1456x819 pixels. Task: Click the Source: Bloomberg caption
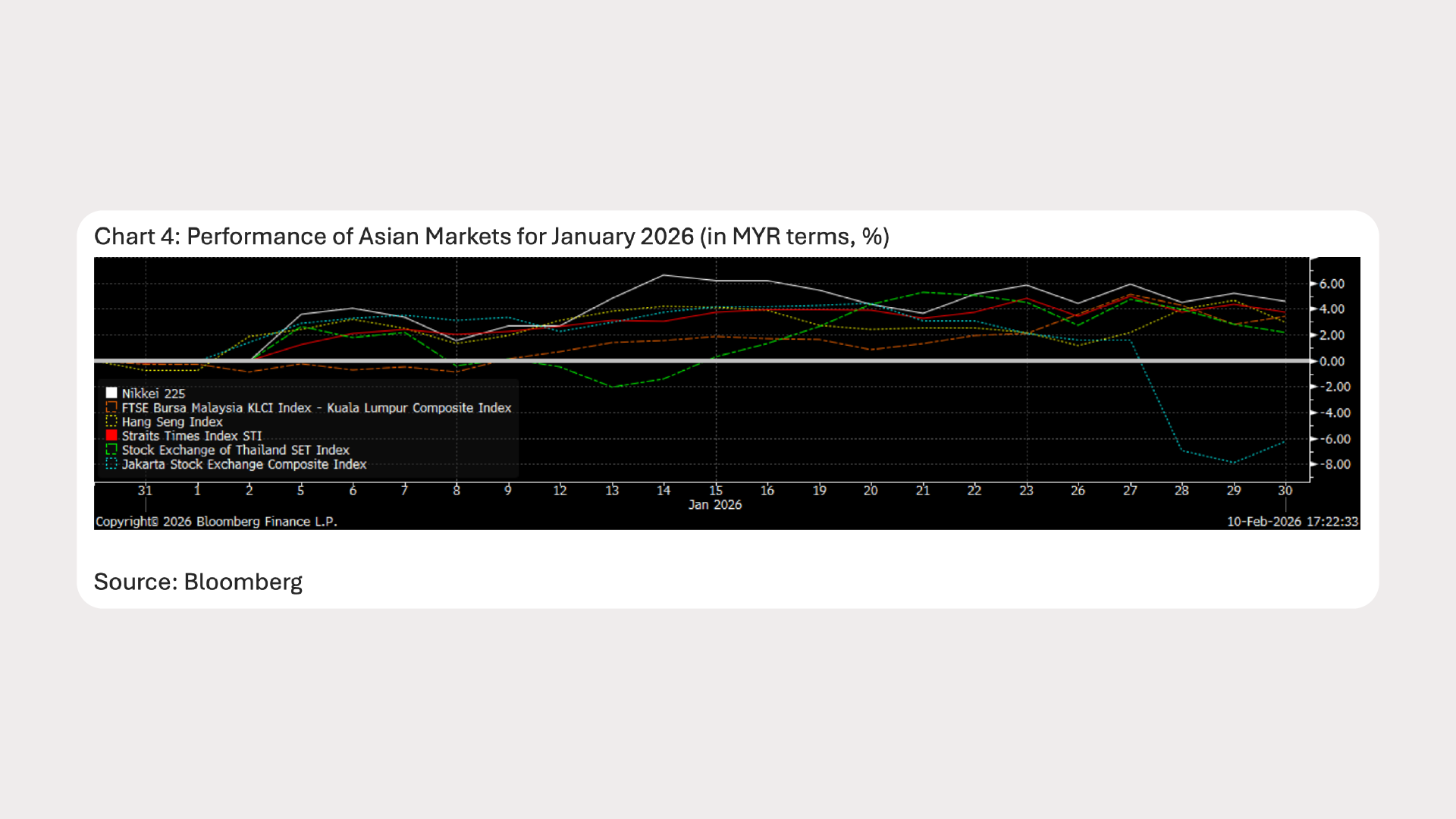pos(198,582)
